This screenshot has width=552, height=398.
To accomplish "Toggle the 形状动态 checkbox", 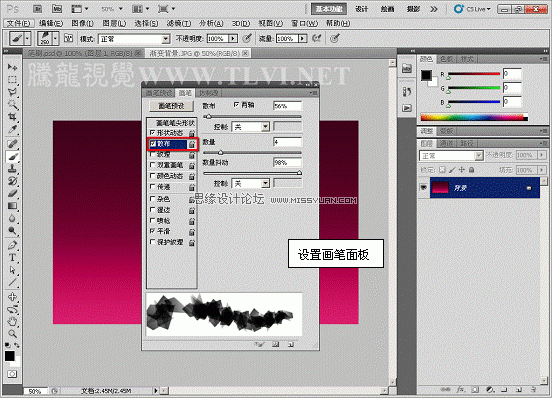I will 152,132.
